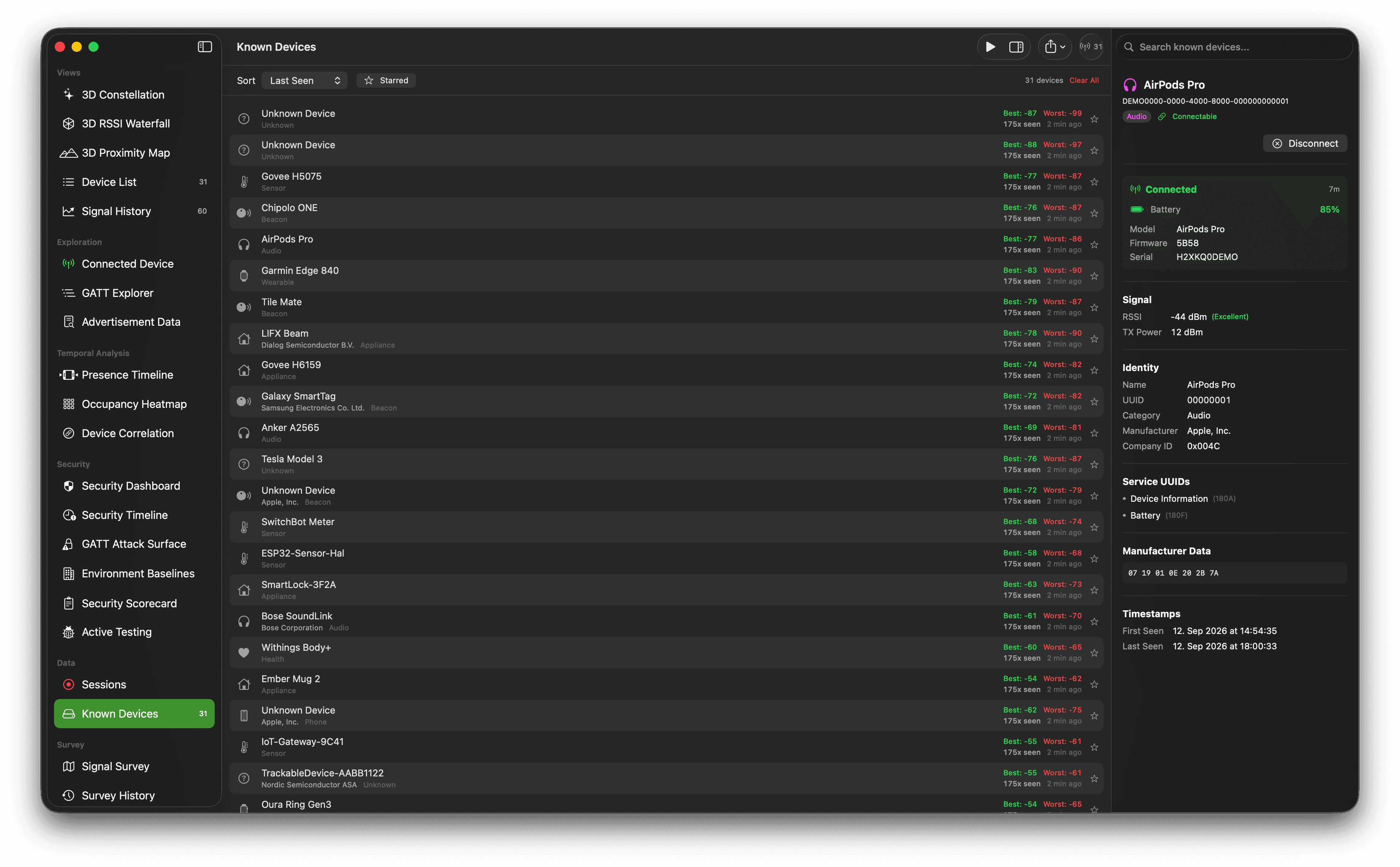
Task: Toggle the Starred filter
Action: click(386, 81)
